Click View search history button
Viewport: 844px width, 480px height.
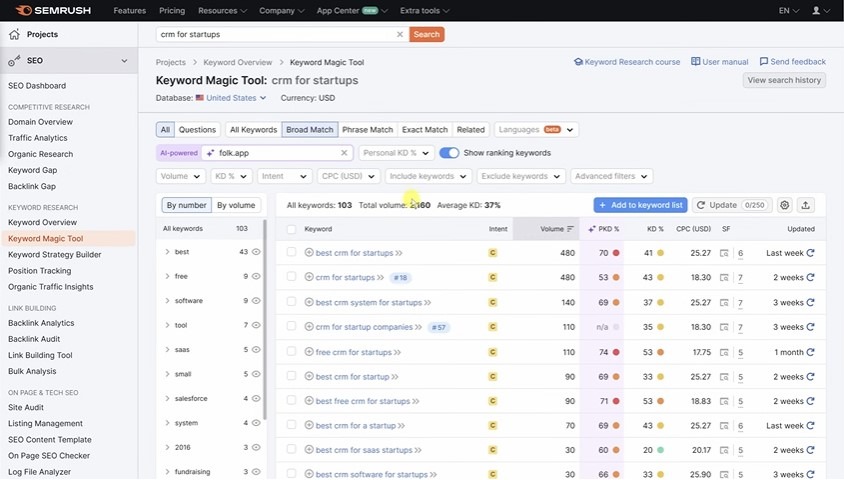784,80
